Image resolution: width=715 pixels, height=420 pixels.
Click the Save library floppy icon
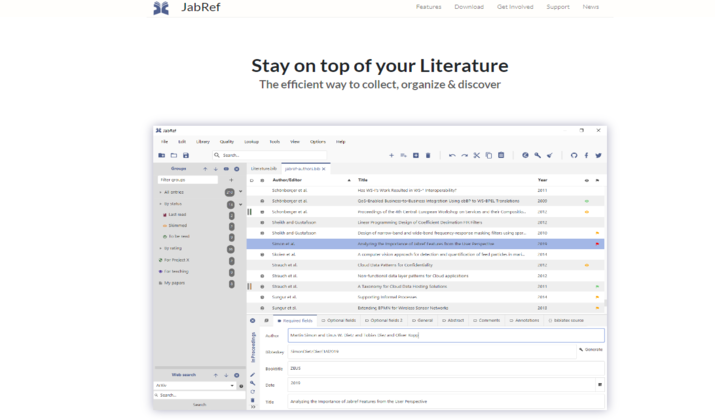tap(186, 156)
